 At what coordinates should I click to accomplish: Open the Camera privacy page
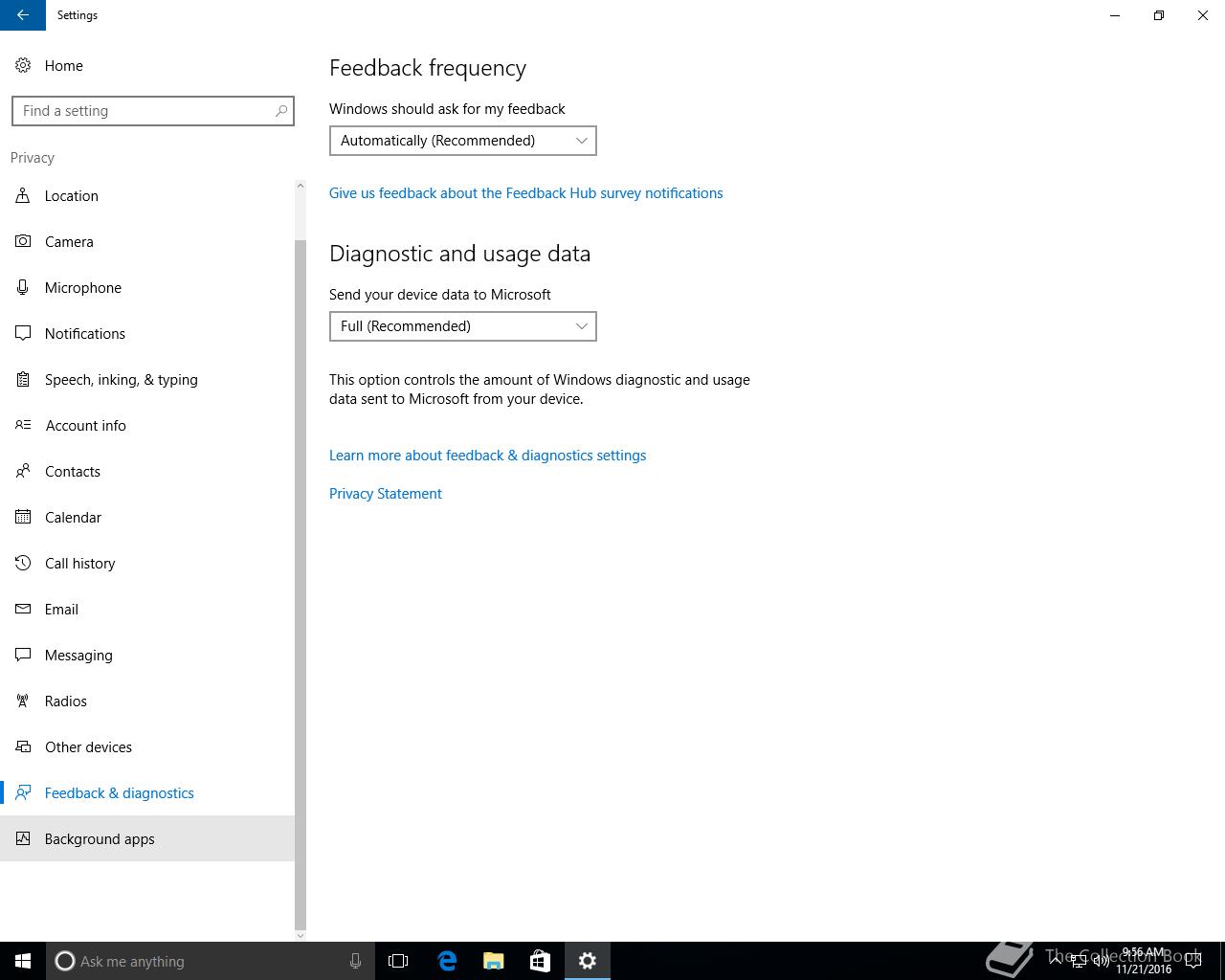[147, 241]
